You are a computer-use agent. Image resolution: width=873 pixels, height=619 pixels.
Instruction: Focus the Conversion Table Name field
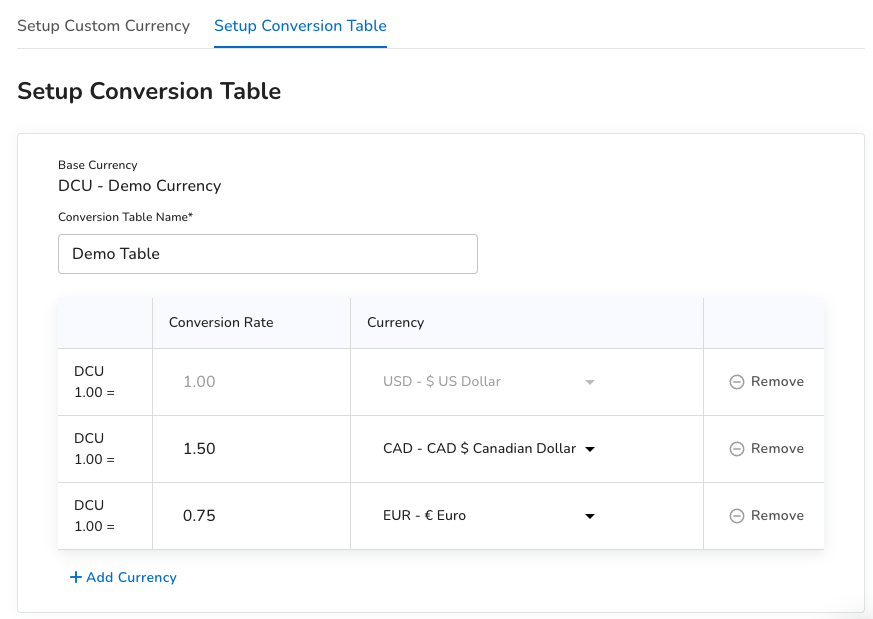267,254
